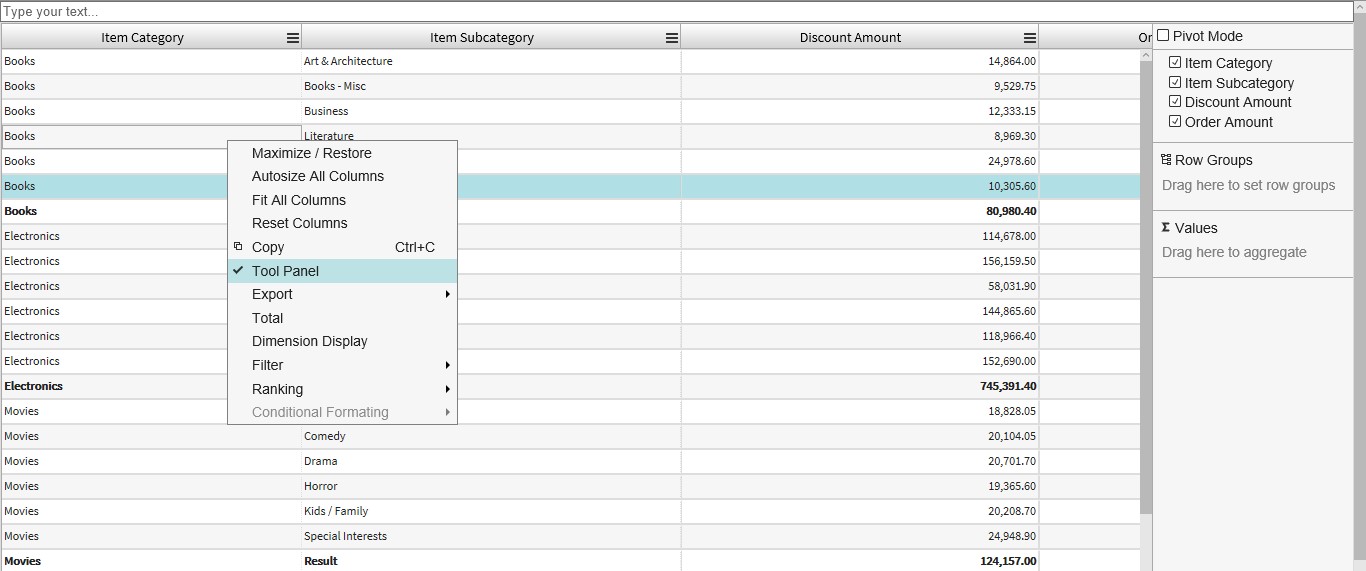Open Discount Amount column menu icon

click(x=1030, y=38)
